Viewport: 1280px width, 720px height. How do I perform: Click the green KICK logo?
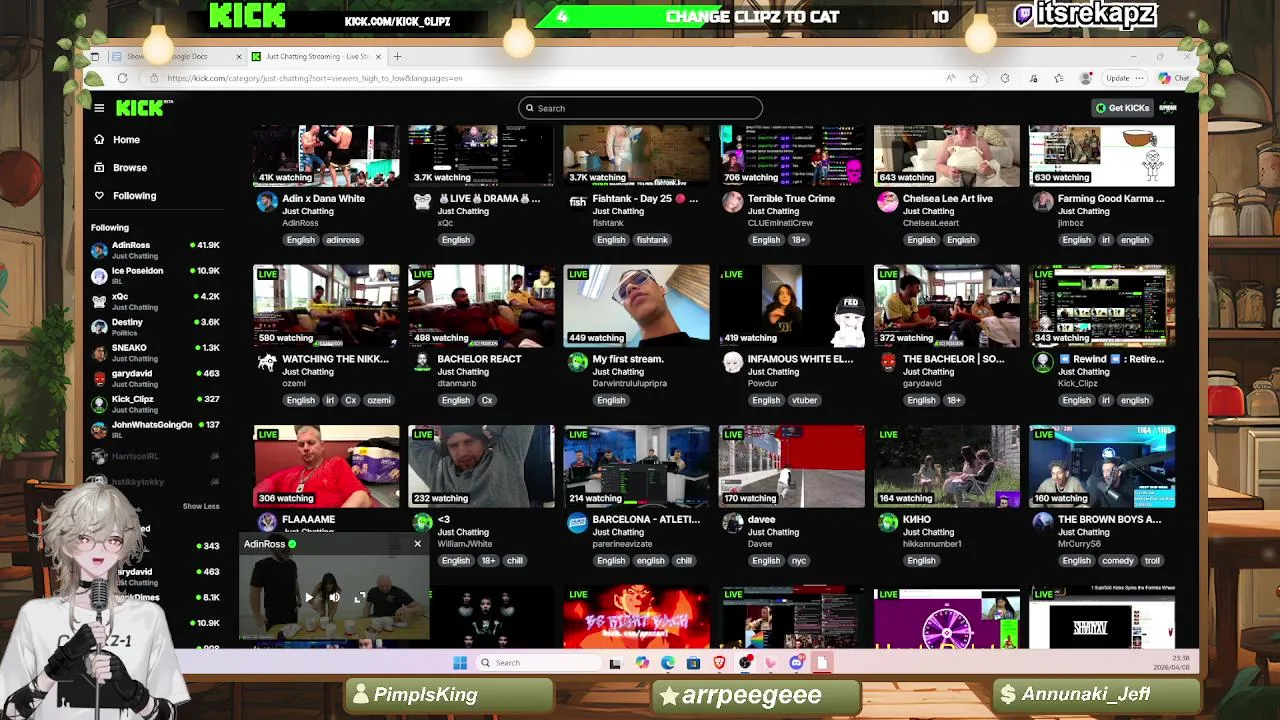139,108
